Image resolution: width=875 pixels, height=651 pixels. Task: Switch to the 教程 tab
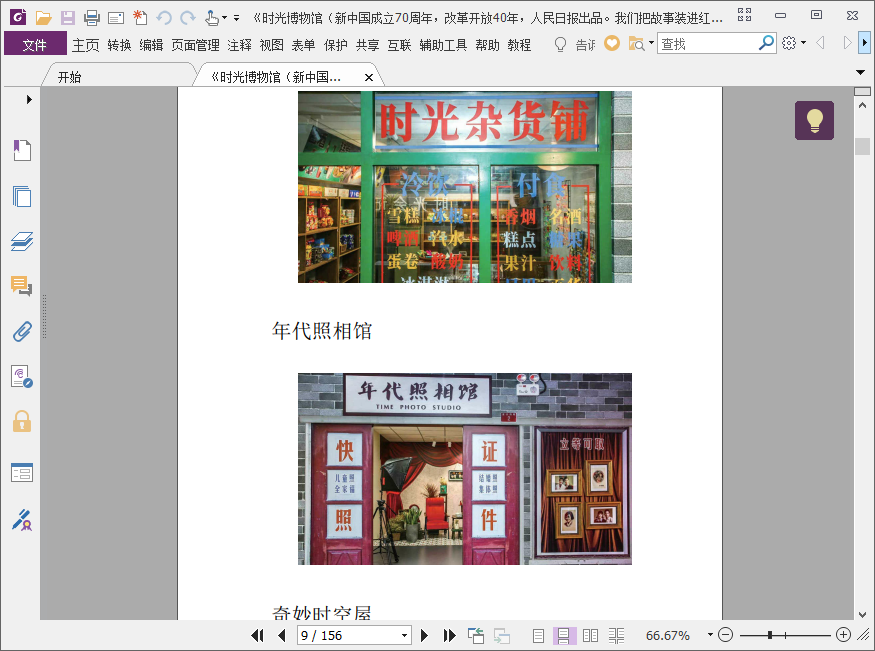pyautogui.click(x=519, y=45)
